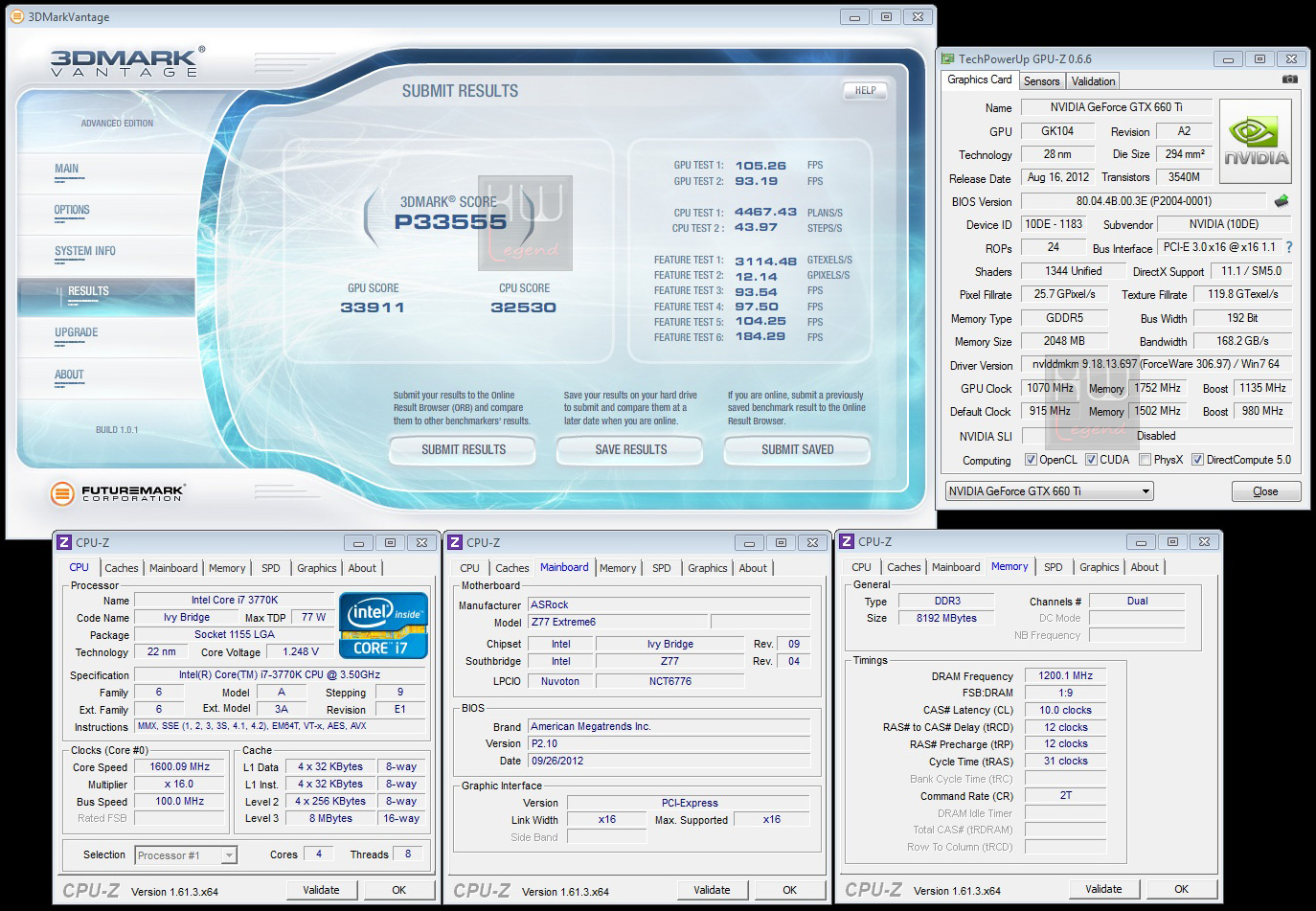Click the Driver Version field in GPU-Z
1316x911 pixels.
click(1156, 364)
